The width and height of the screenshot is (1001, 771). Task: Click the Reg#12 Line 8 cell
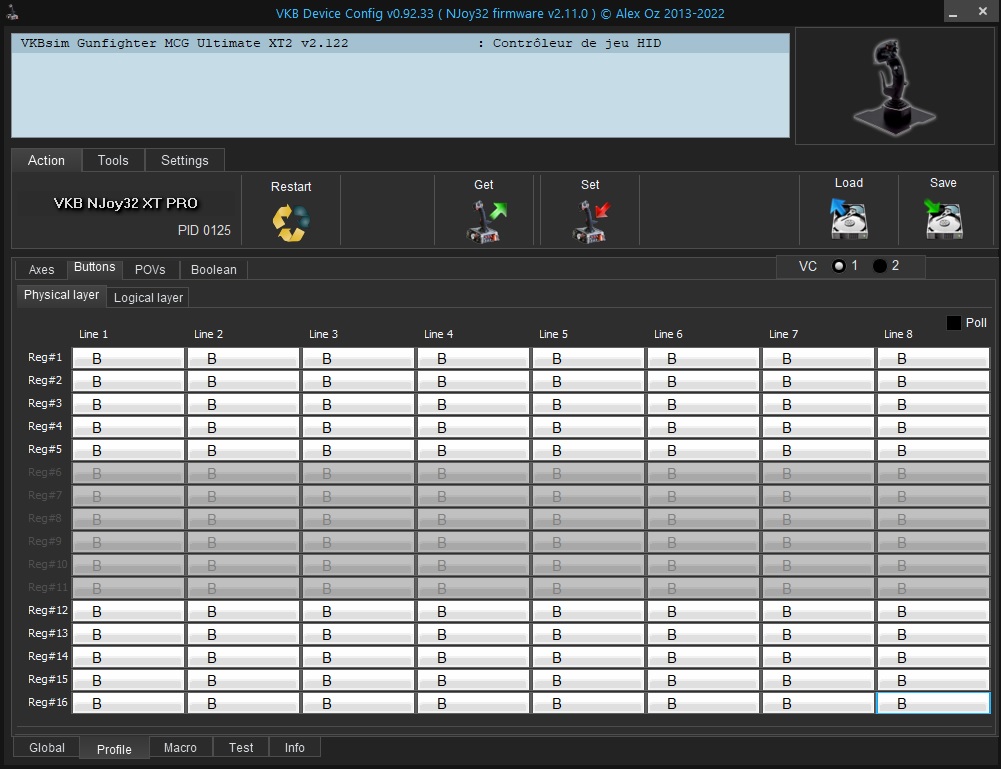[x=933, y=611]
